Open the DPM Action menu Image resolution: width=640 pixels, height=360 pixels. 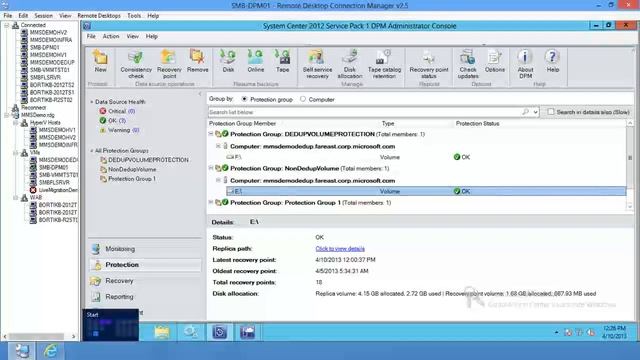[x=111, y=36]
